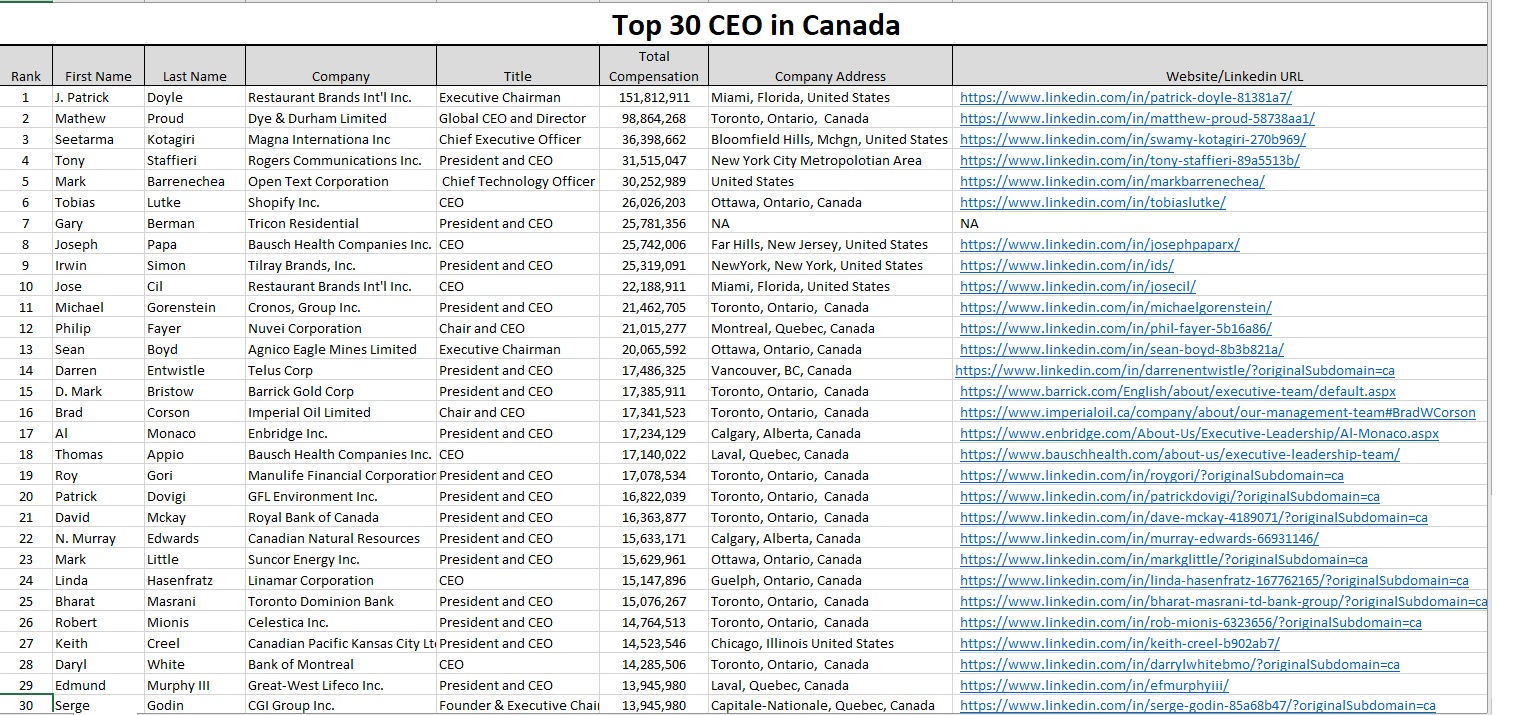
Task: Open the serge-godin LinkedIn link
Action: coord(1198,705)
